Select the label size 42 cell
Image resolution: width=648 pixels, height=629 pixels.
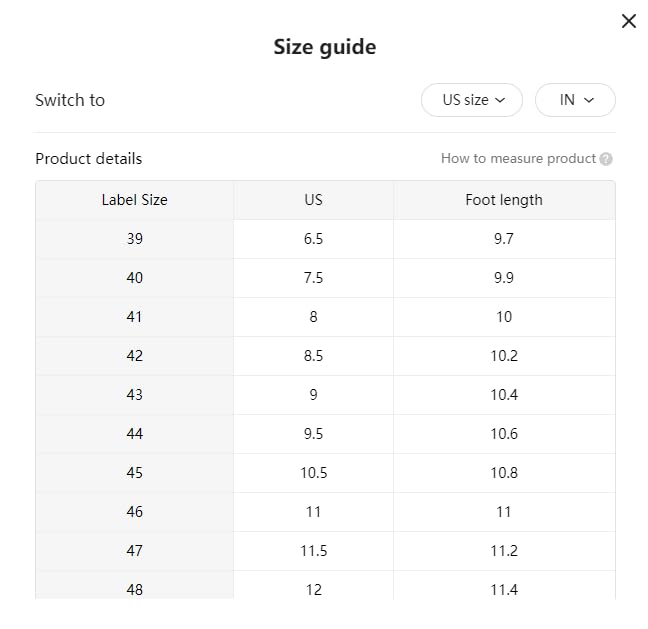[134, 356]
